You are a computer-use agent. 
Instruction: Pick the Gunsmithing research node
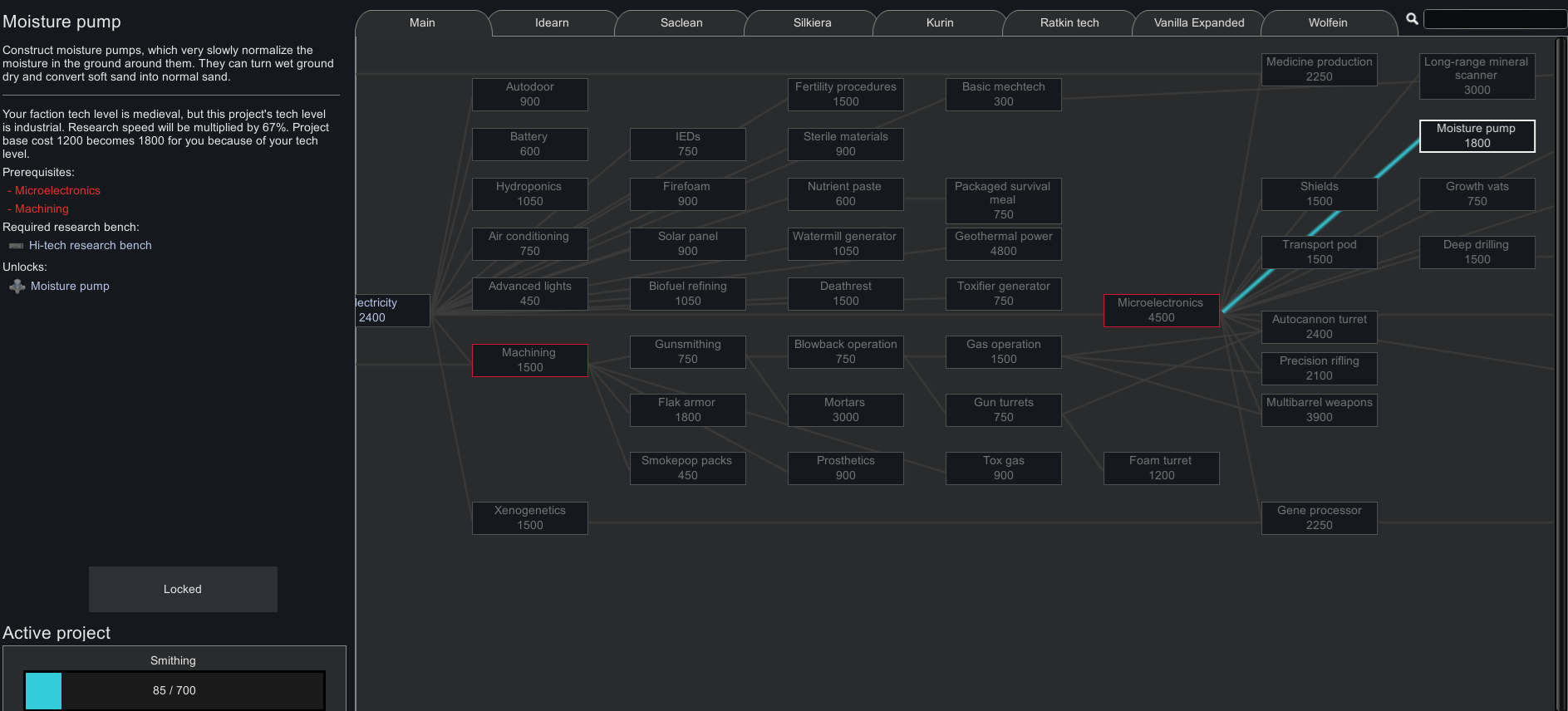688,352
